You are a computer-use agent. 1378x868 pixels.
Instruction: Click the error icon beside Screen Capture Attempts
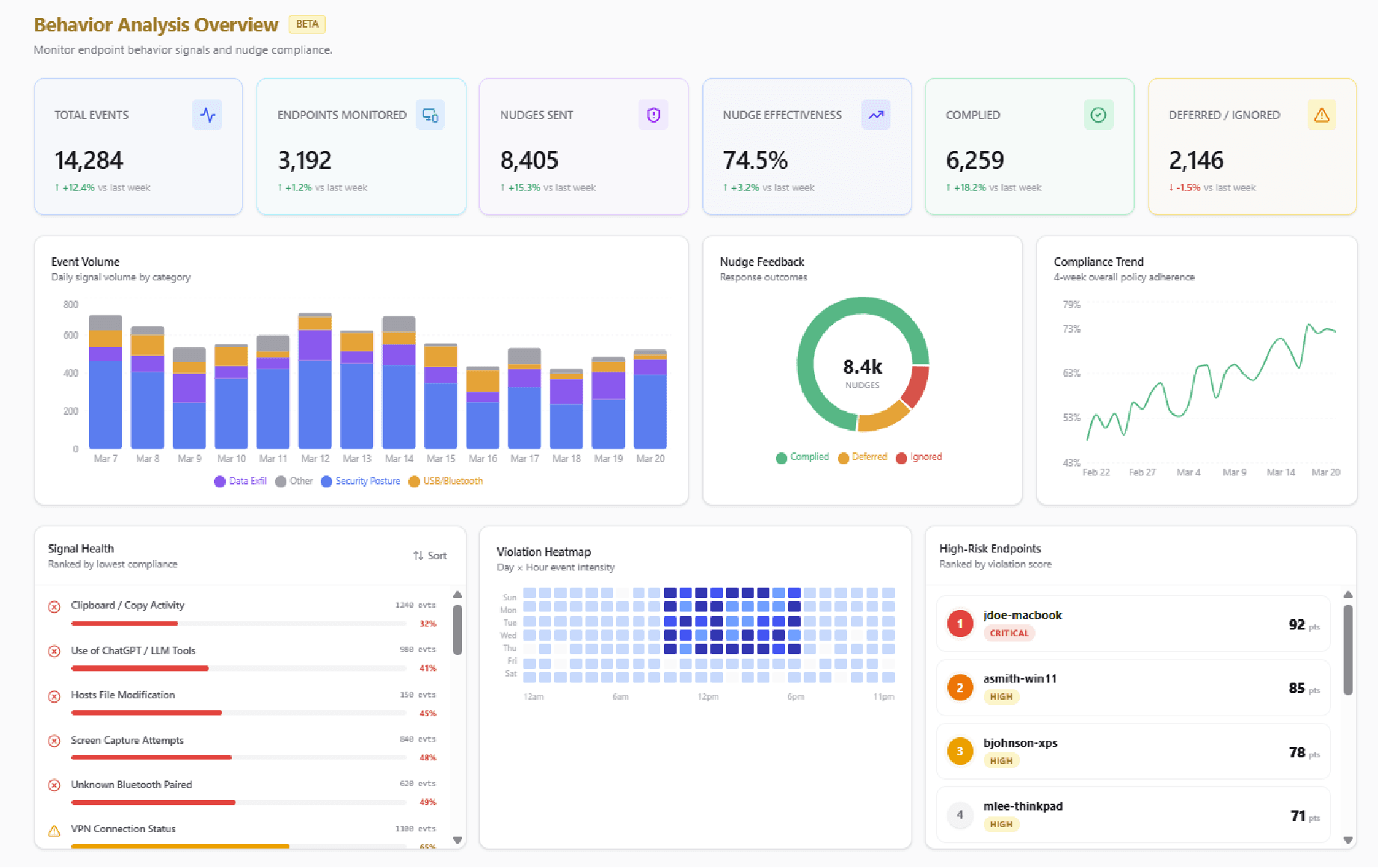tap(54, 741)
